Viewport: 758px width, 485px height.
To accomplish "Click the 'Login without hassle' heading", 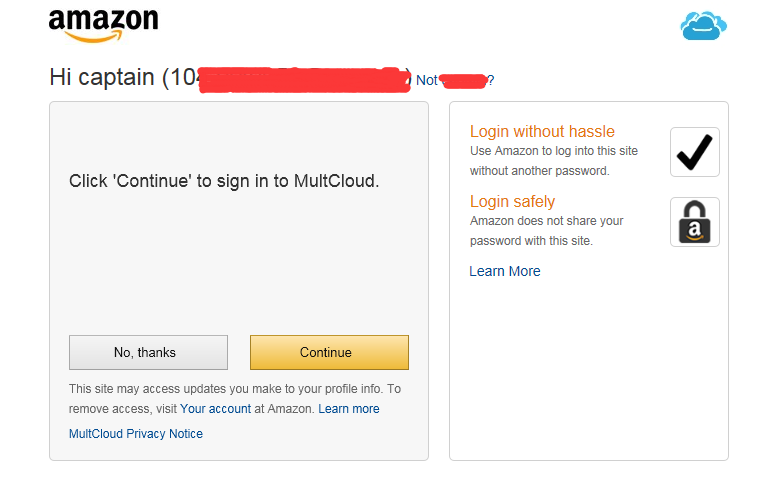I will click(x=542, y=131).
